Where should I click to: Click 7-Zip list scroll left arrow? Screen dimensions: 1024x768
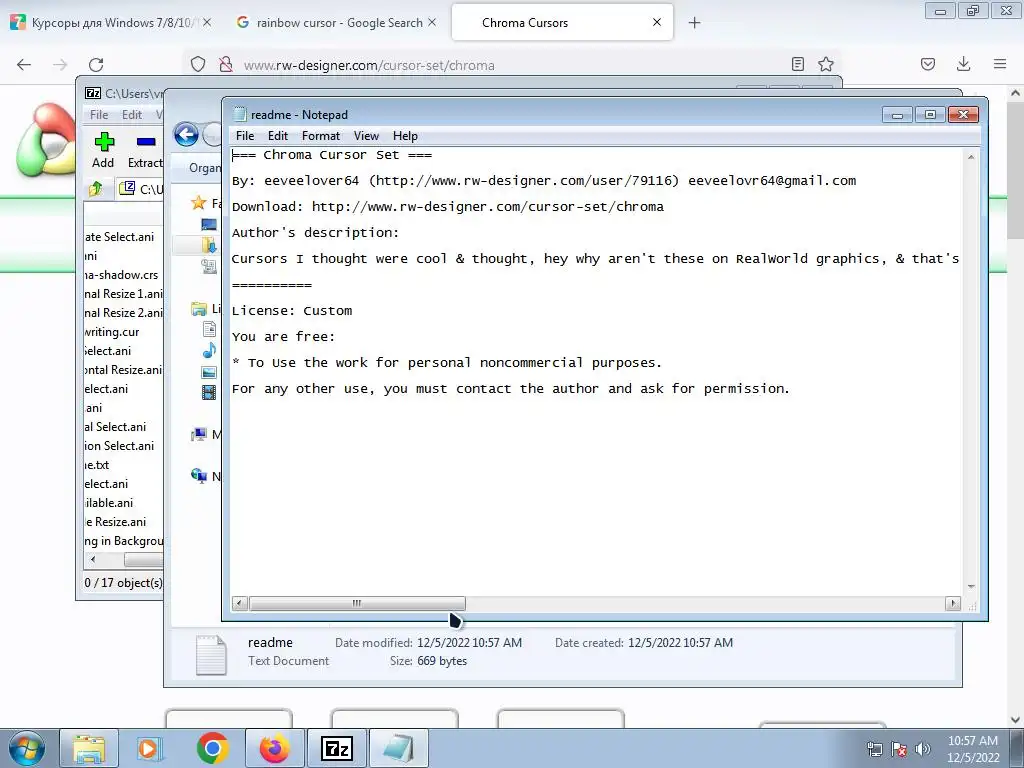(93, 560)
